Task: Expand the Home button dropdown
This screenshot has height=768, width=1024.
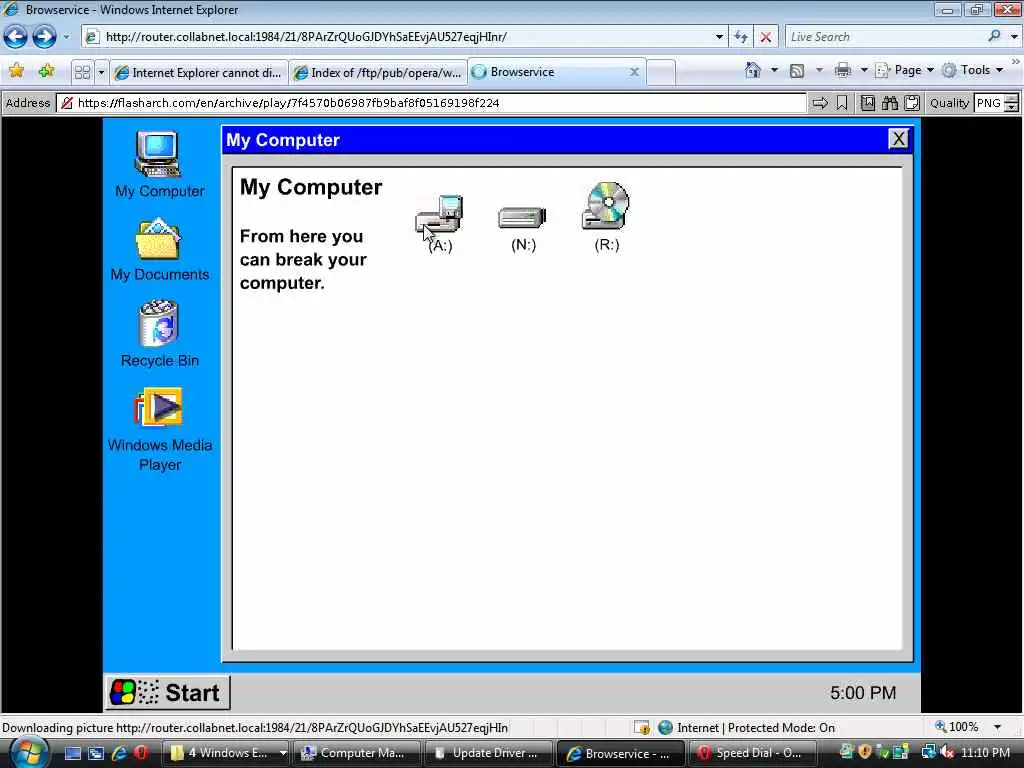Action: pos(774,70)
